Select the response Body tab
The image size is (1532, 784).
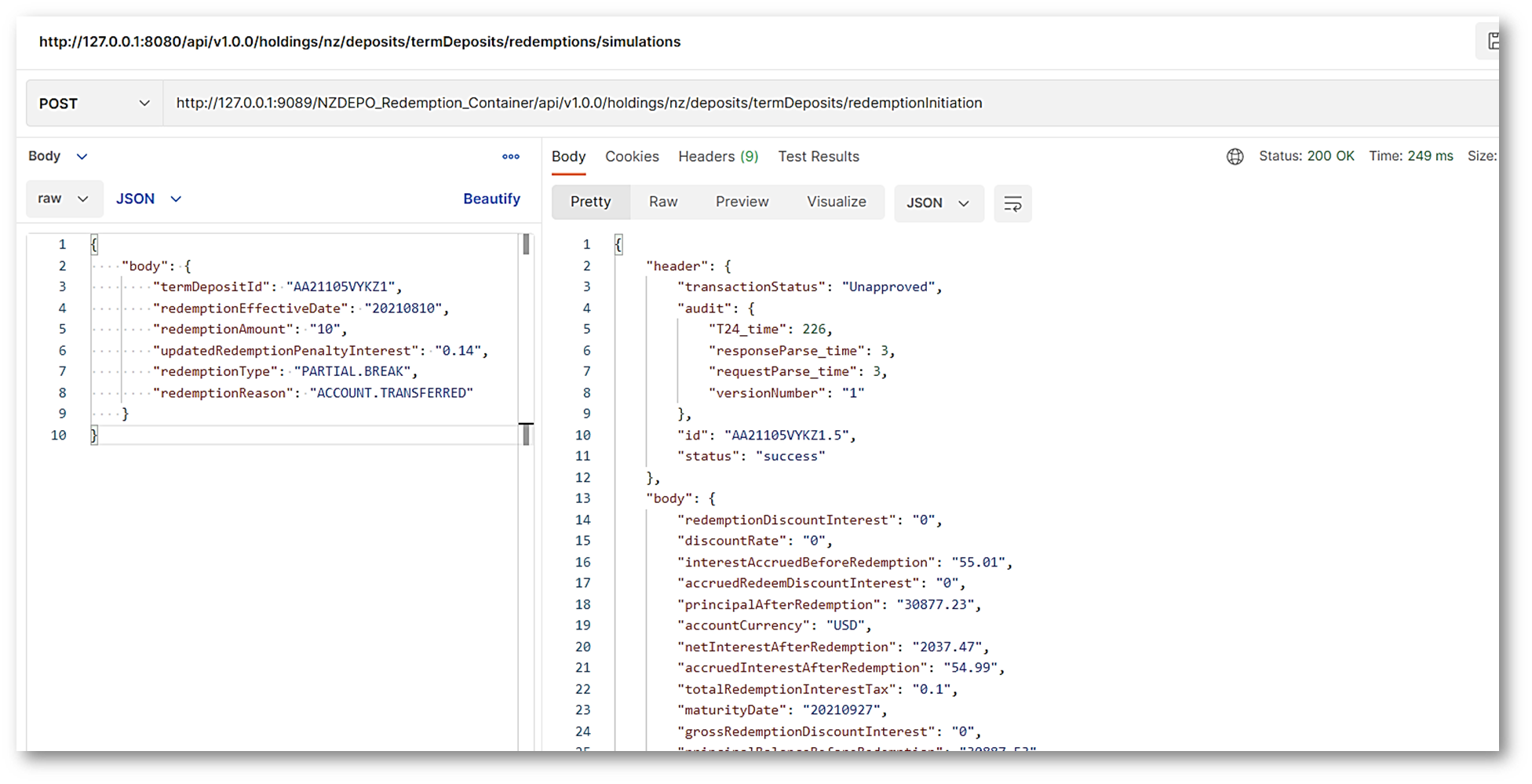pos(568,157)
